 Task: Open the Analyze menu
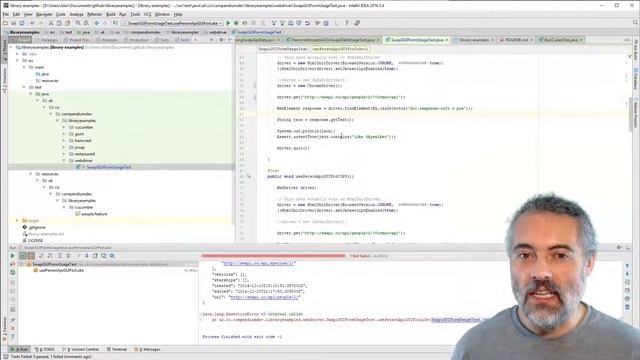click(x=76, y=14)
